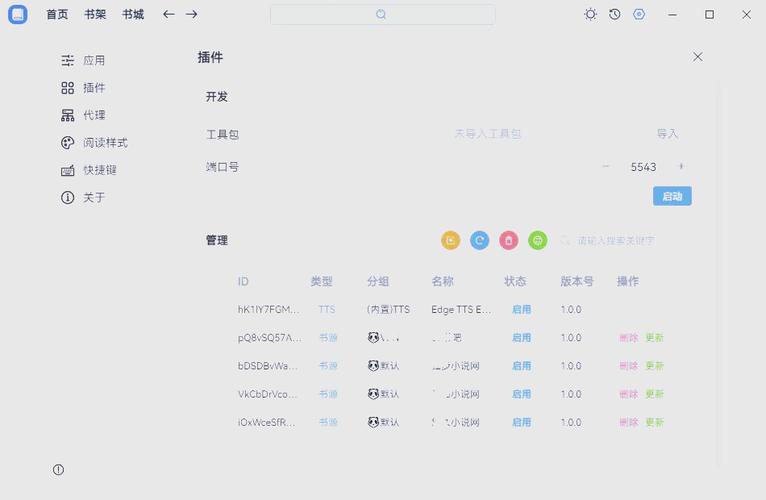
Task: Click the ID cell pQ8vSQ57A…
Action: pyautogui.click(x=270, y=337)
